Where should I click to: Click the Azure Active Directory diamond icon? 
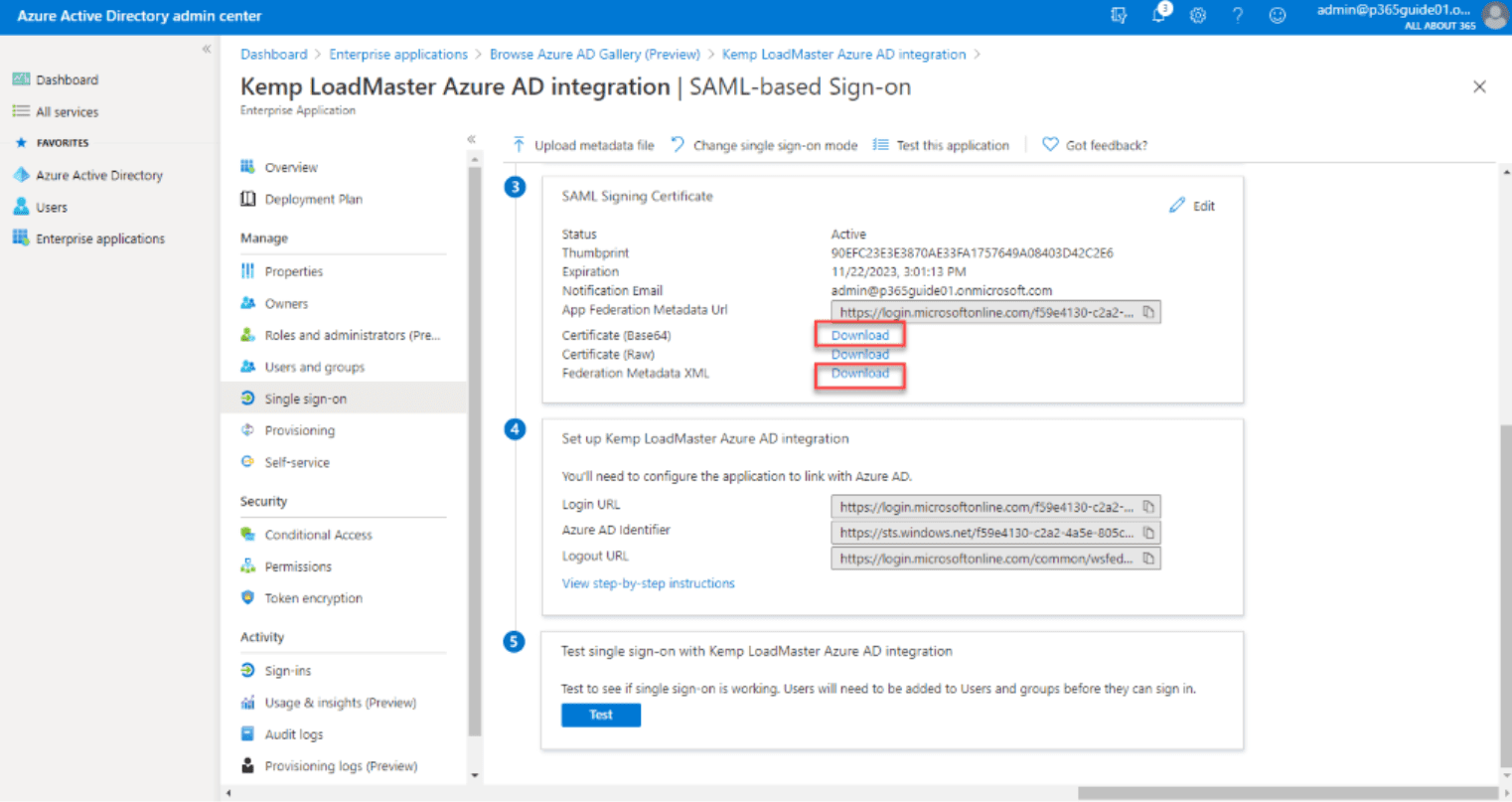pos(21,175)
